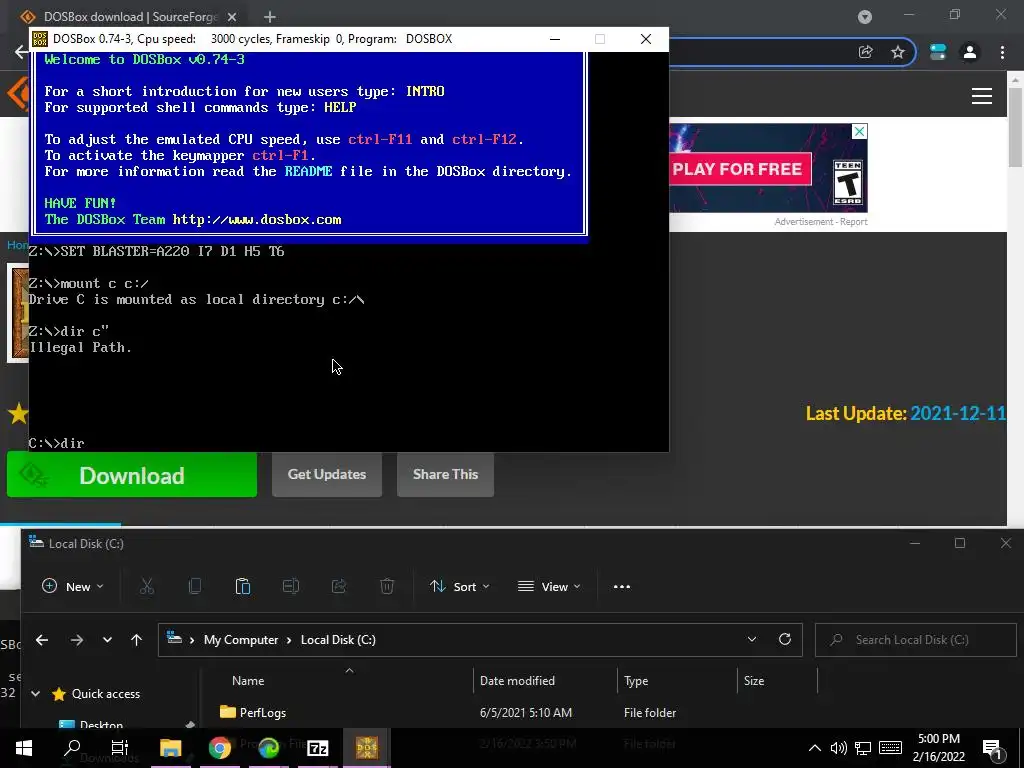Close the advertisement with X icon
The image size is (1024, 768).
[x=859, y=131]
